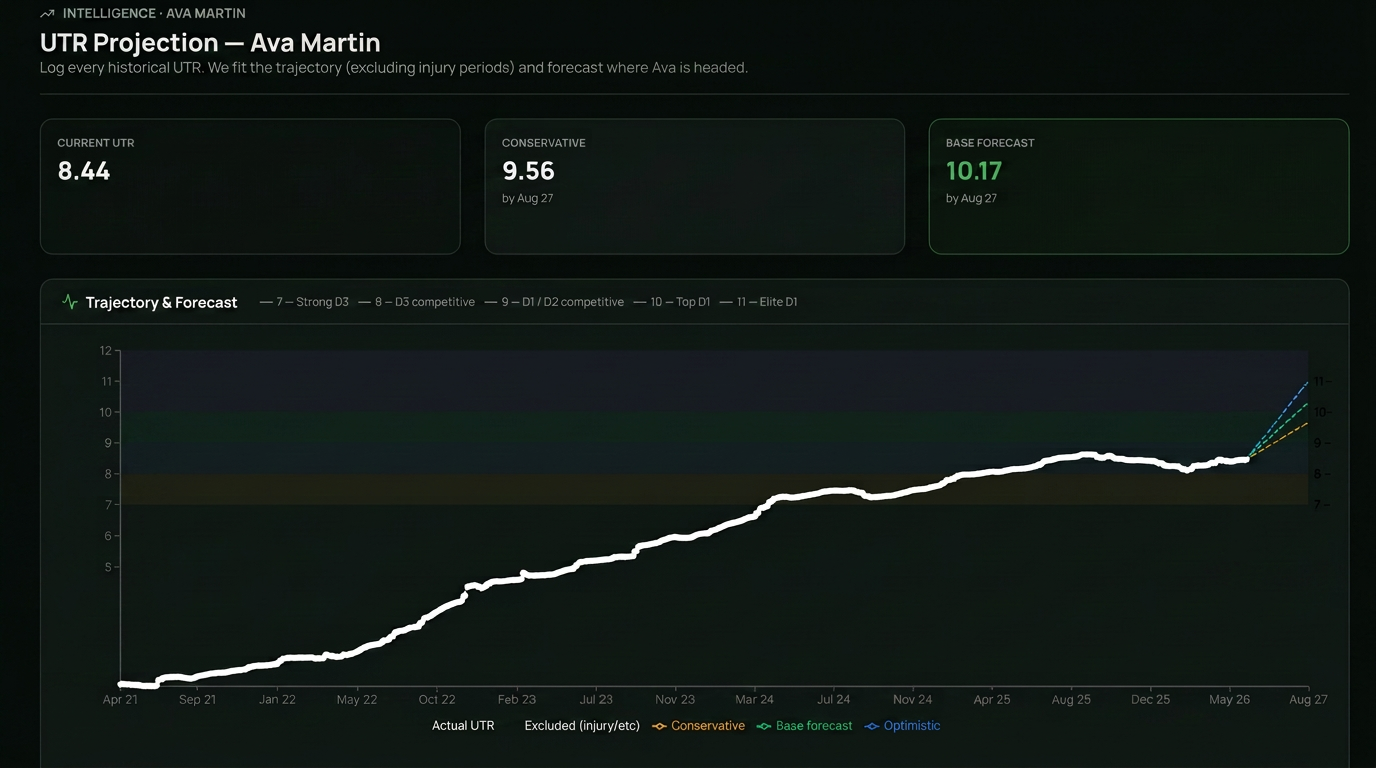Click the blue Optimistic legend marker
The height and width of the screenshot is (768, 1376).
872,726
